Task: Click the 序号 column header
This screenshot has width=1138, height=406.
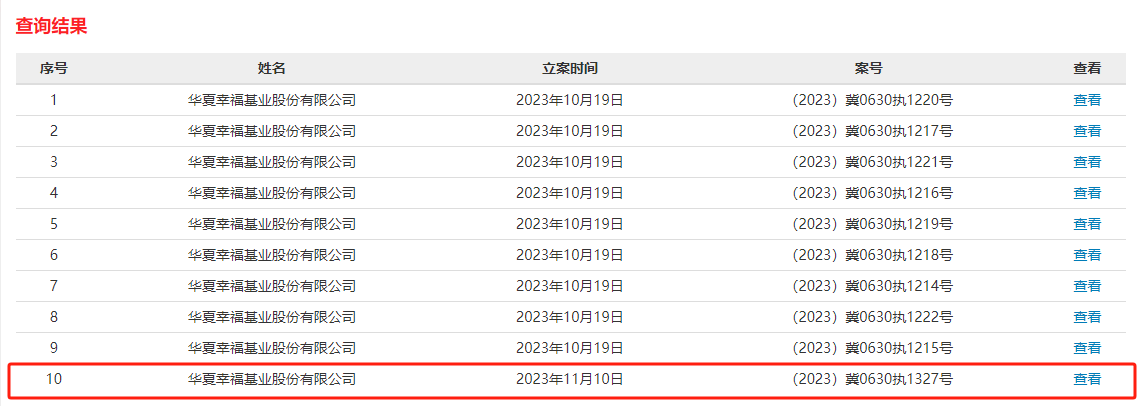Action: click(x=54, y=69)
